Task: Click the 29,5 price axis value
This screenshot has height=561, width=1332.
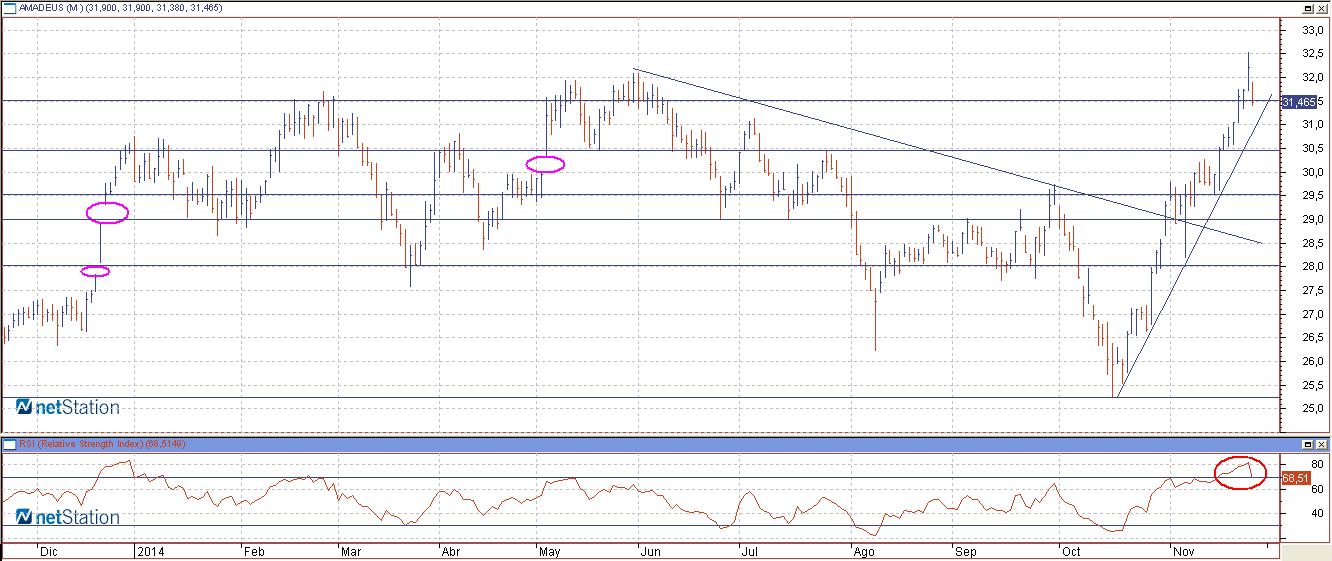Action: coord(1312,195)
